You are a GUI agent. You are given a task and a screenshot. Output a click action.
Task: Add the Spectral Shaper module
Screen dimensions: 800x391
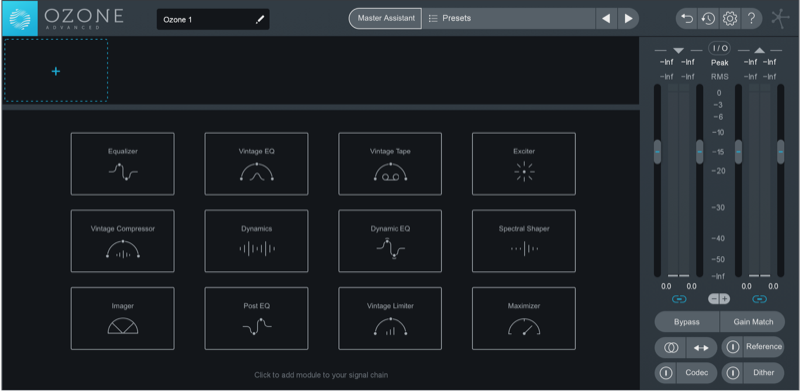(x=524, y=241)
